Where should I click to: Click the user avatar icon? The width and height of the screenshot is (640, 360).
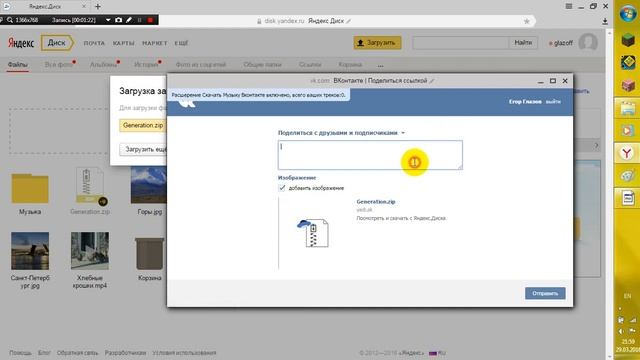588,43
